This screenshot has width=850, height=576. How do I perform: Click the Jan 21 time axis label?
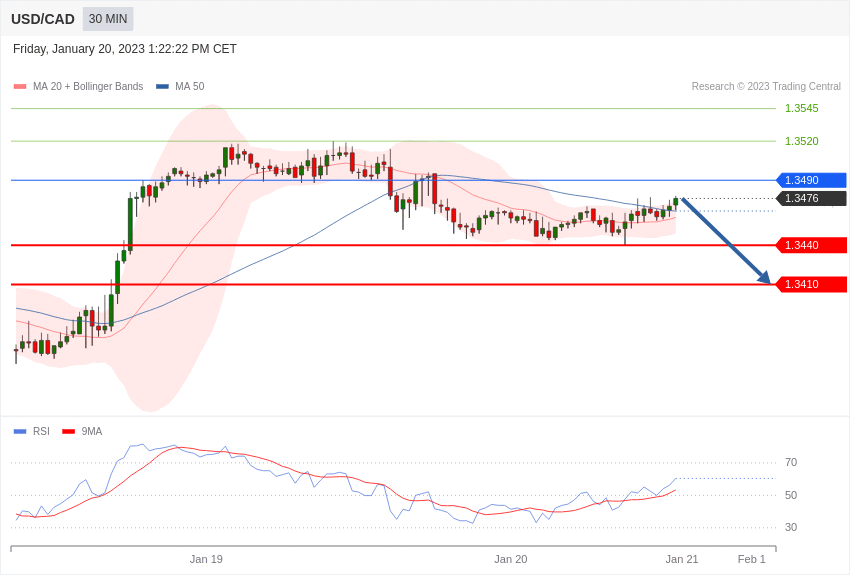(x=682, y=559)
